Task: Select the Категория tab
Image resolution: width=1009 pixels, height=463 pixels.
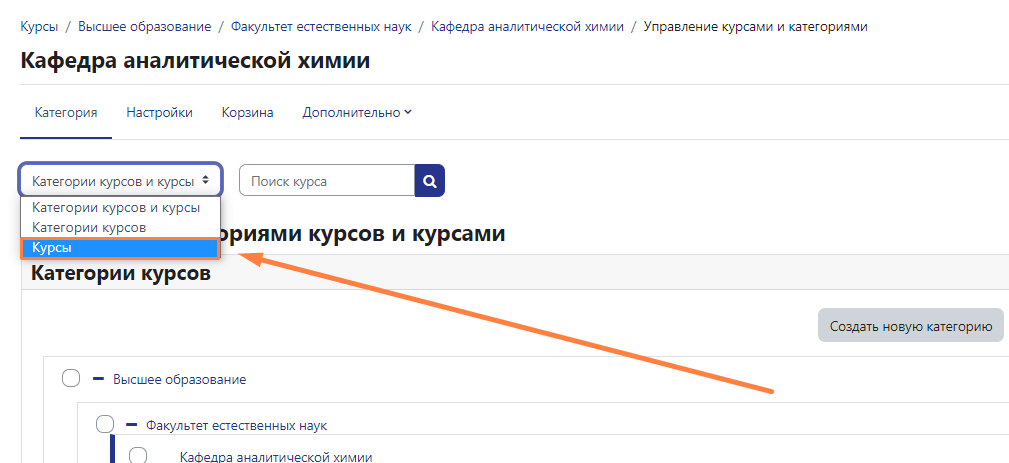Action: click(66, 113)
